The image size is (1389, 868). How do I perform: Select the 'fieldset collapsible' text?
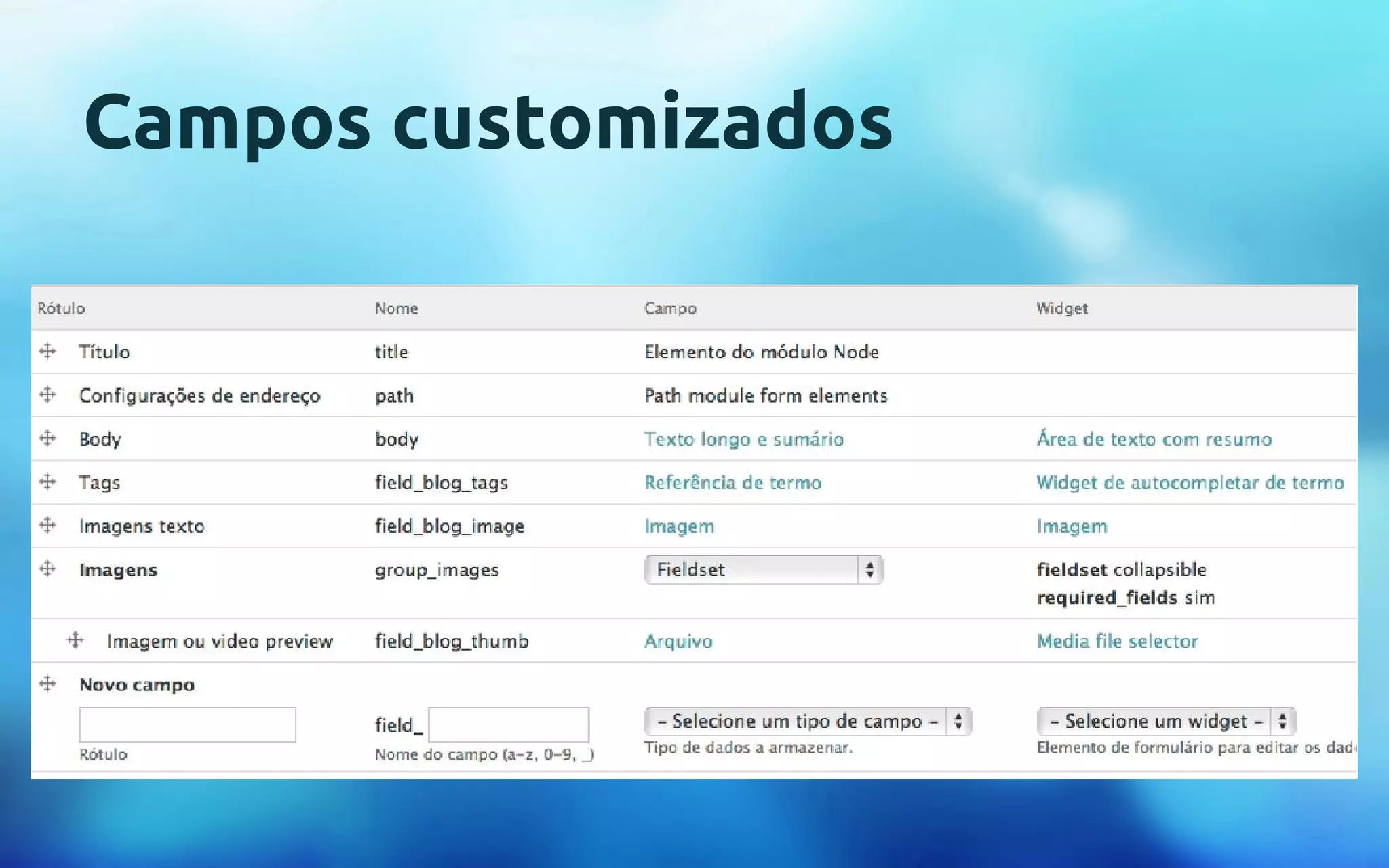[x=1122, y=570]
